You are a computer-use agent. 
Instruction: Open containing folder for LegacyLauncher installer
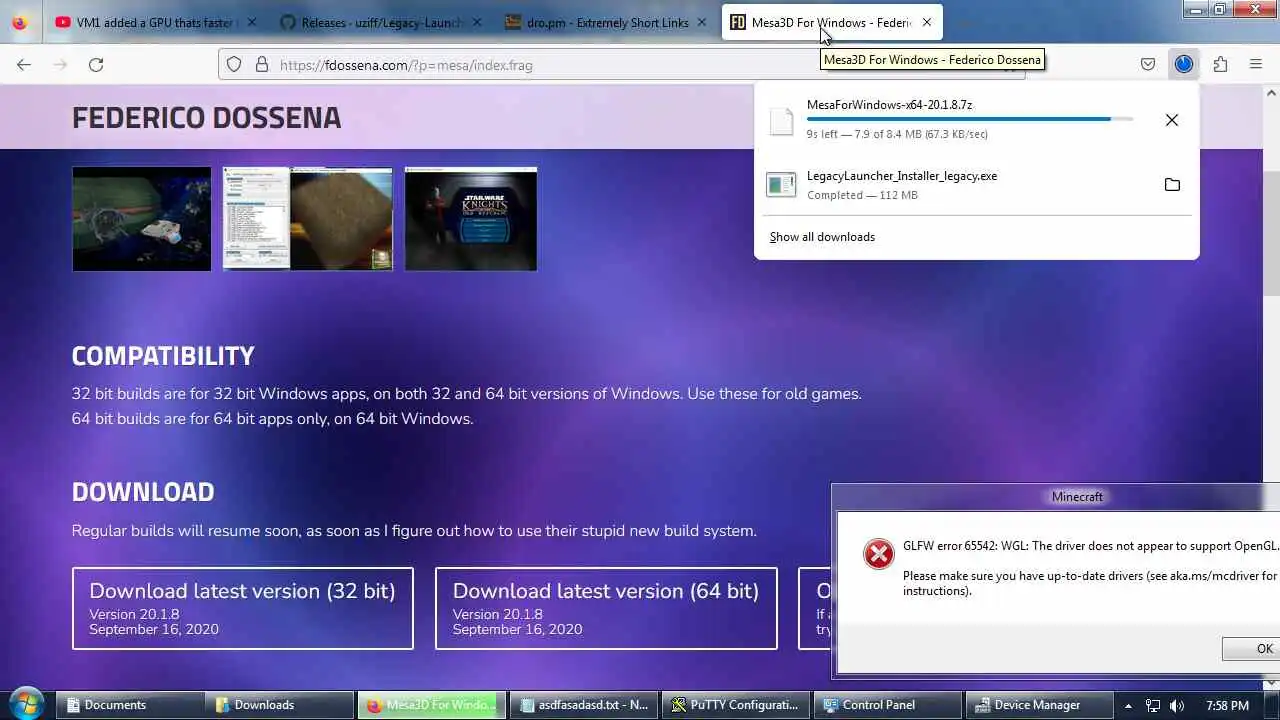tap(1172, 185)
